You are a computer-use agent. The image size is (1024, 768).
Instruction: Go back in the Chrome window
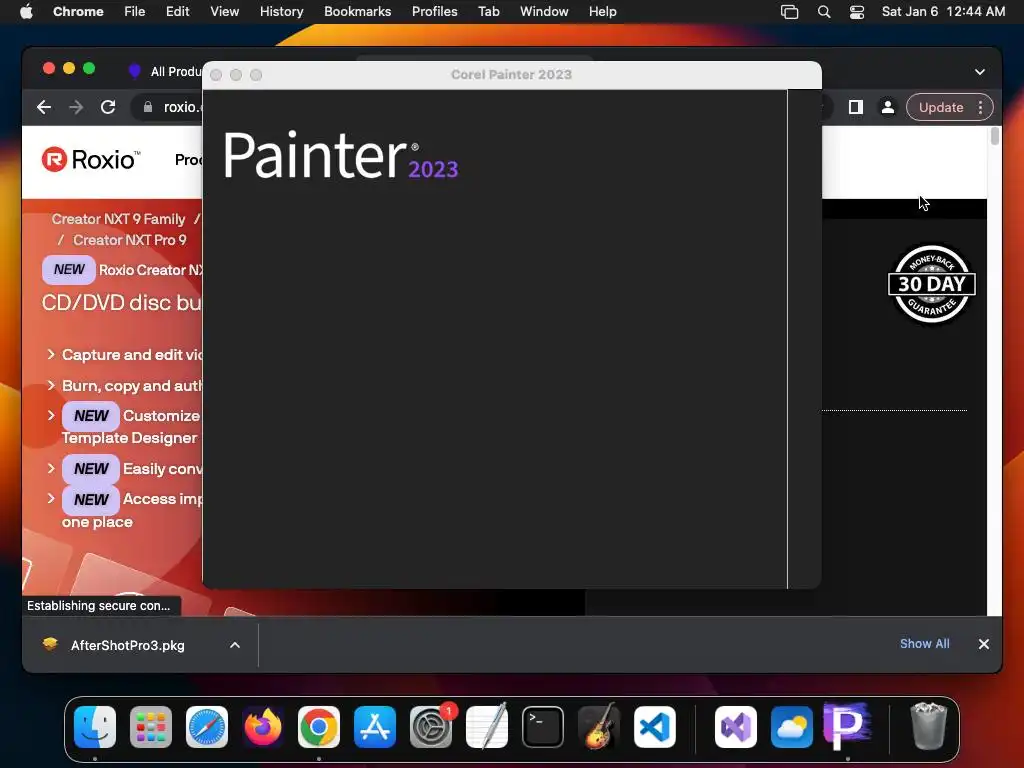(44, 107)
